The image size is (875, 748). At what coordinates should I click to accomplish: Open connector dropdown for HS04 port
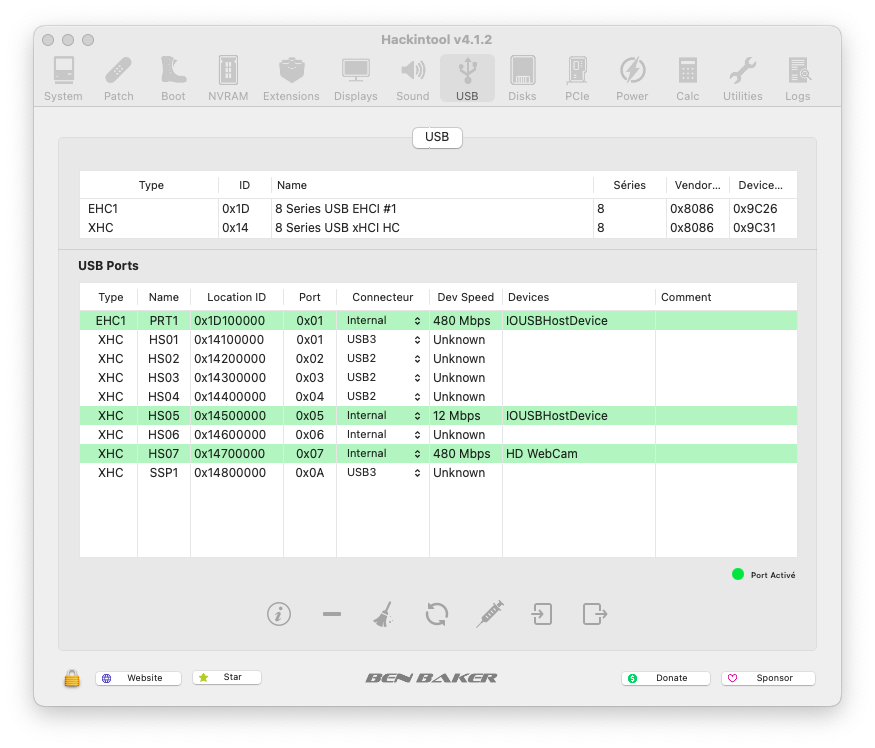click(383, 396)
